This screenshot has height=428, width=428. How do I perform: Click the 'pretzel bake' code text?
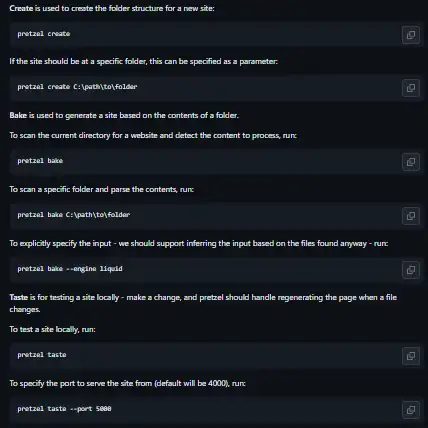tap(40, 161)
